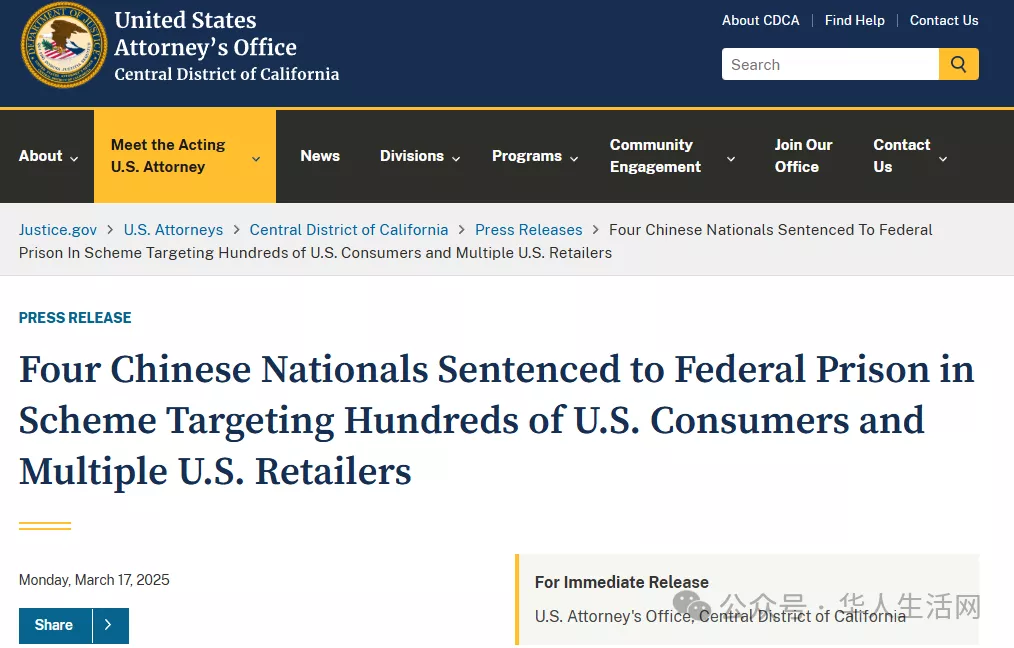Image resolution: width=1014 pixels, height=648 pixels.
Task: Click the arrow icon beside Share
Action: (x=109, y=625)
